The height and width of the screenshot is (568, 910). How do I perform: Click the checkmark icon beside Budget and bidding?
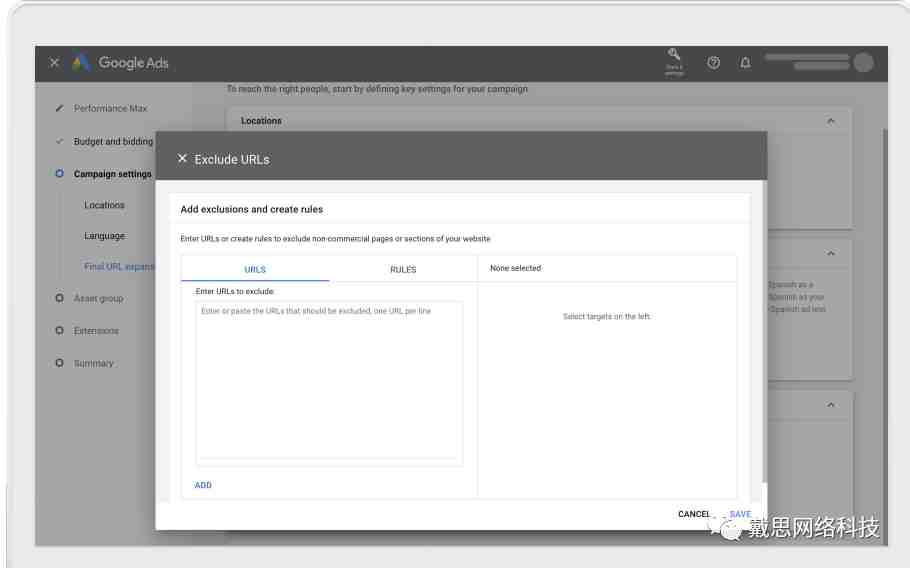(x=59, y=141)
